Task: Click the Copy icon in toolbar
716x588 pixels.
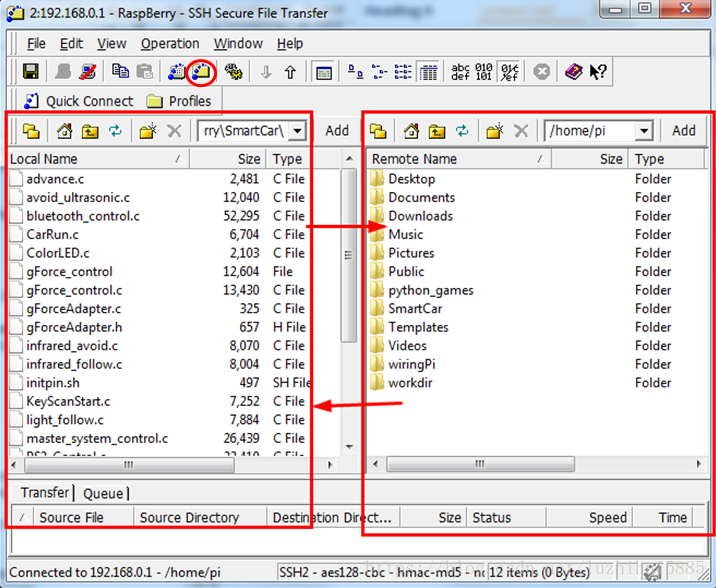Action: click(x=120, y=72)
